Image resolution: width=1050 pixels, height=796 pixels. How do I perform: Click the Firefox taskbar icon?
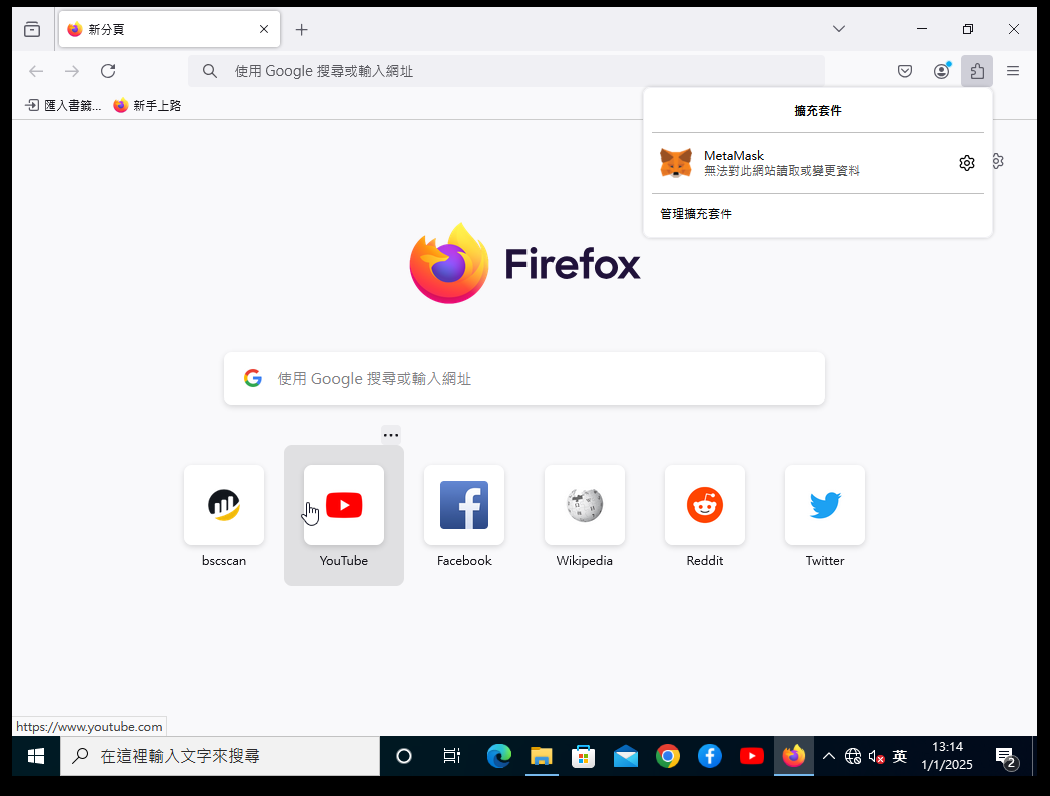(794, 756)
